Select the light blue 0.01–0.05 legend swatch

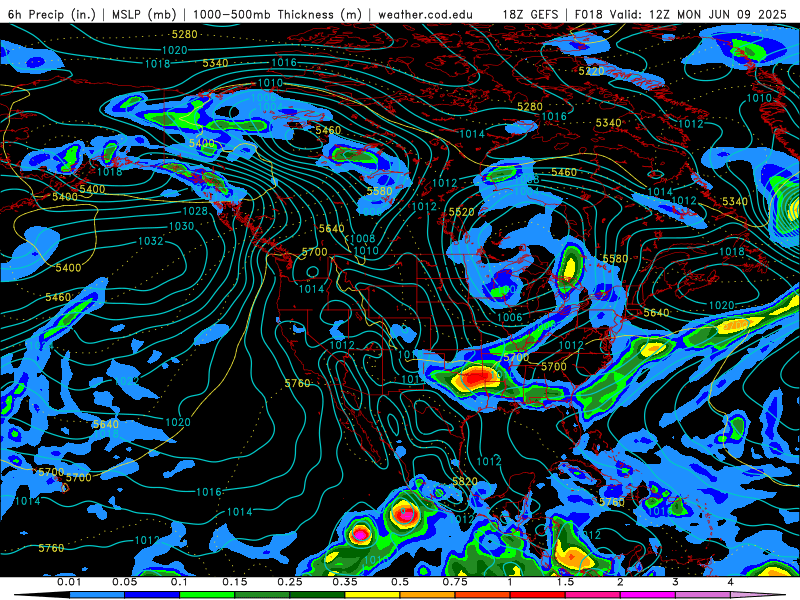(97, 595)
